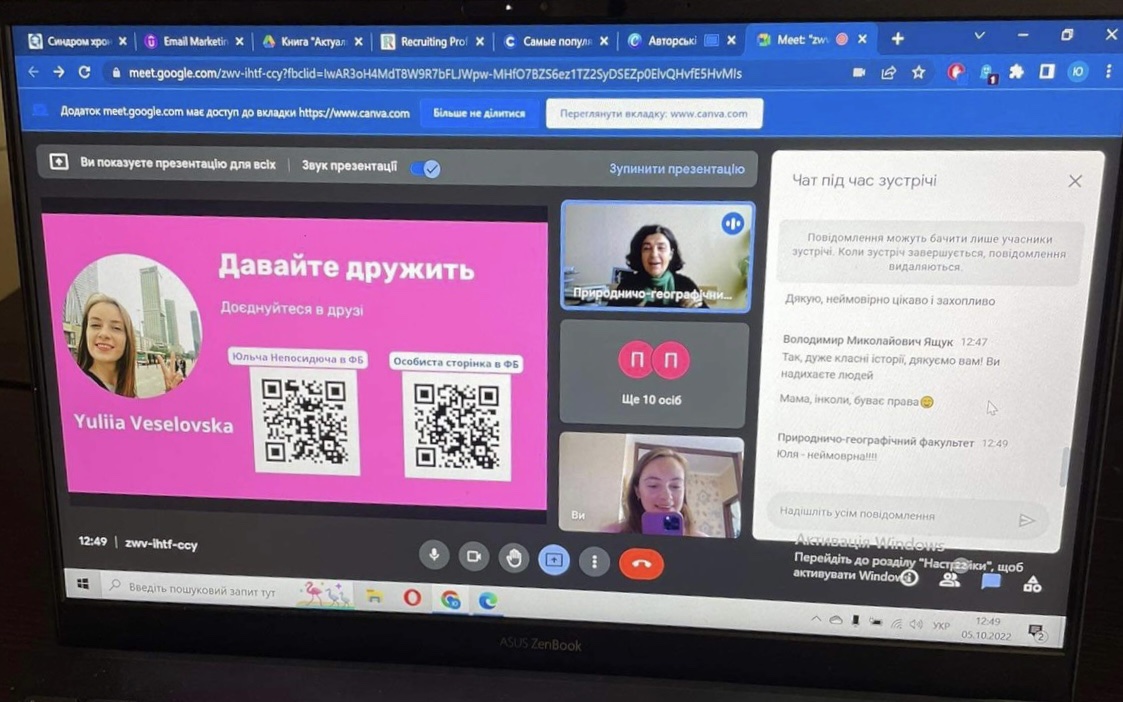Open the Chrome profile avatar "Ю"

[x=1077, y=71]
